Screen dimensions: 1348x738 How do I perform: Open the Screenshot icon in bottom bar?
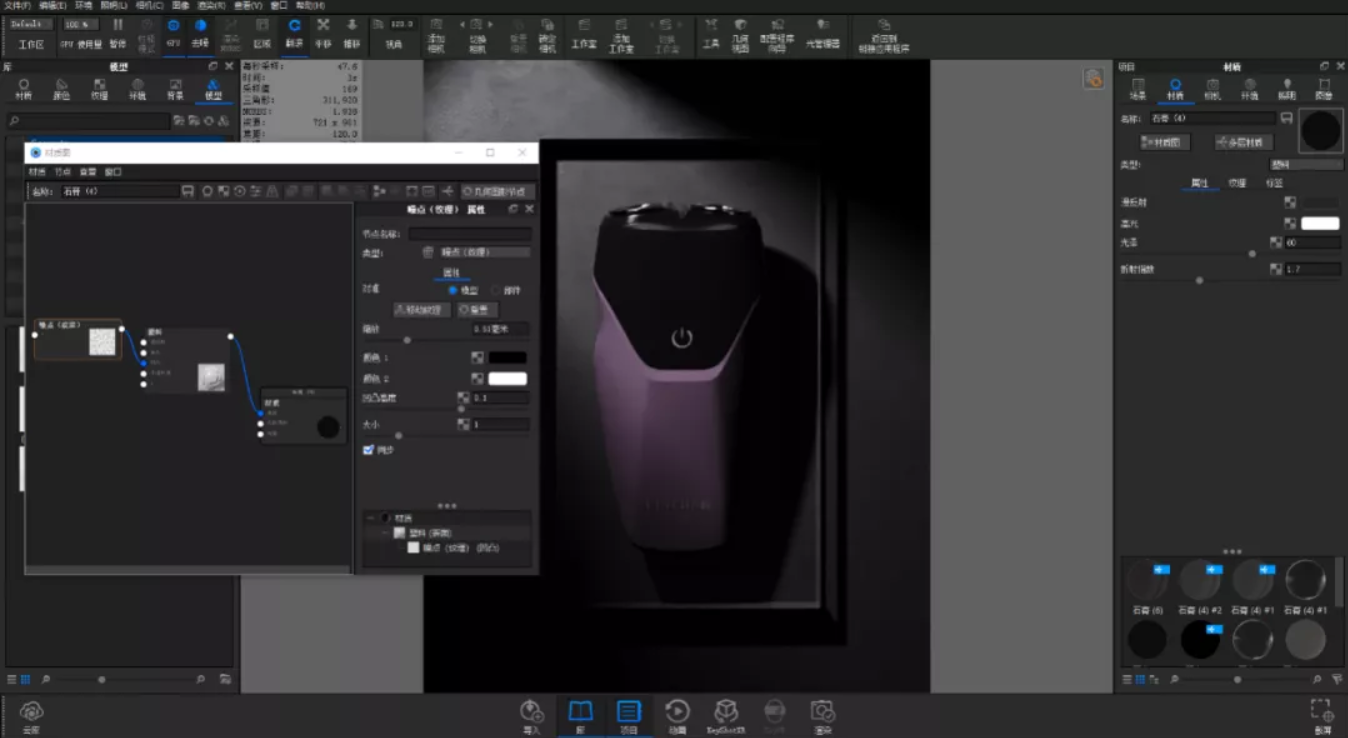[822, 716]
